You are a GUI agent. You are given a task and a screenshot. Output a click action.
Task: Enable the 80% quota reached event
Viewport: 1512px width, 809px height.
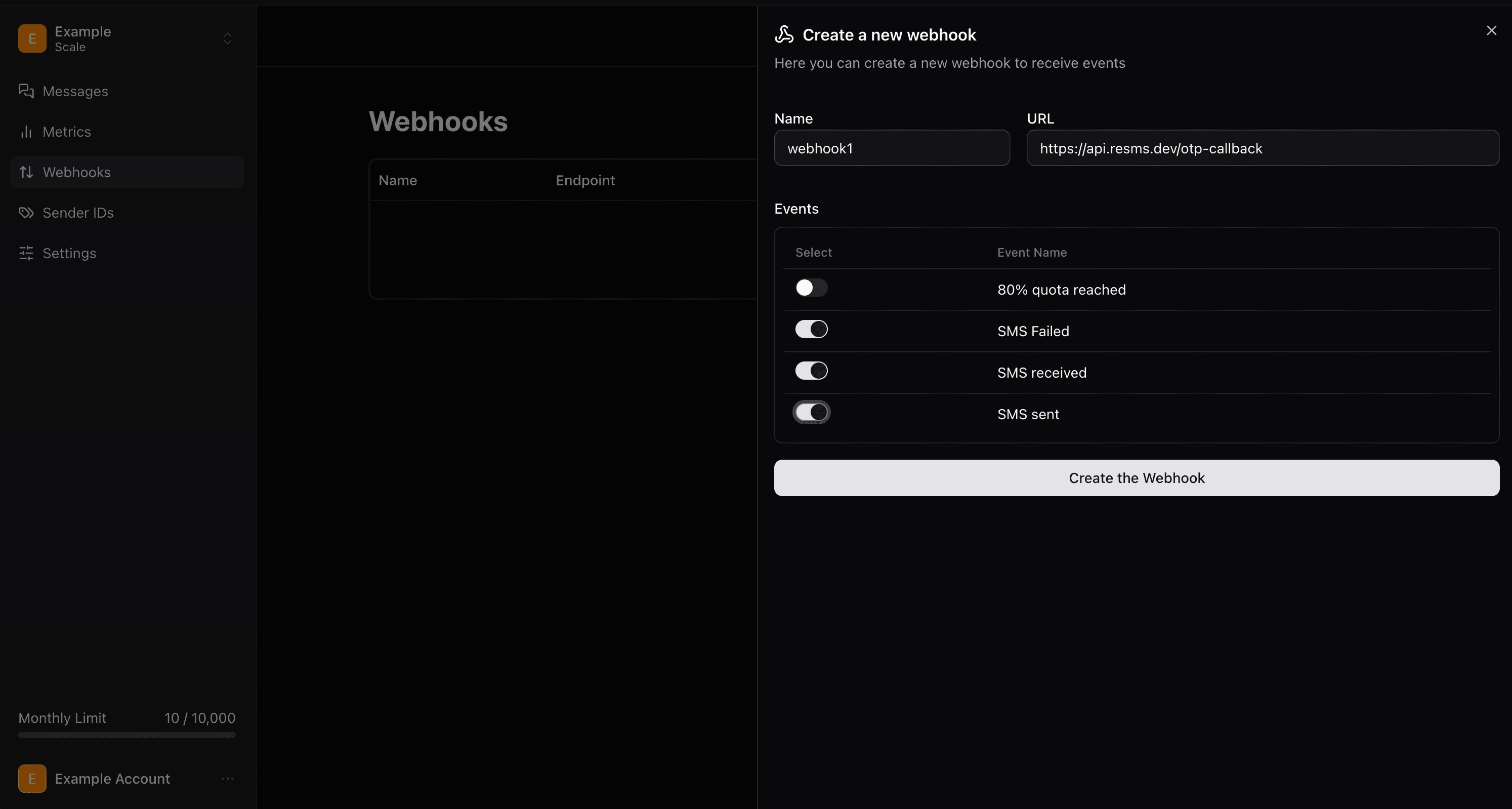point(811,288)
